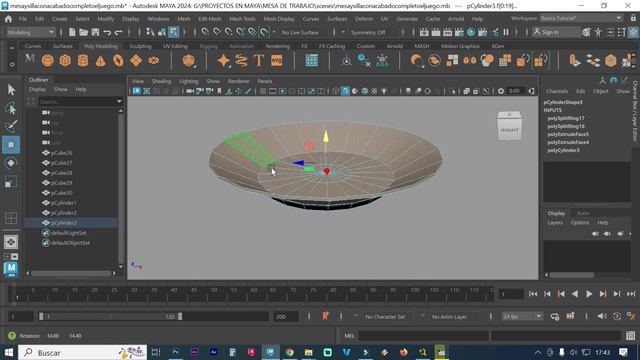
Task: Create a polygon torus from the shelf
Action: point(118,60)
